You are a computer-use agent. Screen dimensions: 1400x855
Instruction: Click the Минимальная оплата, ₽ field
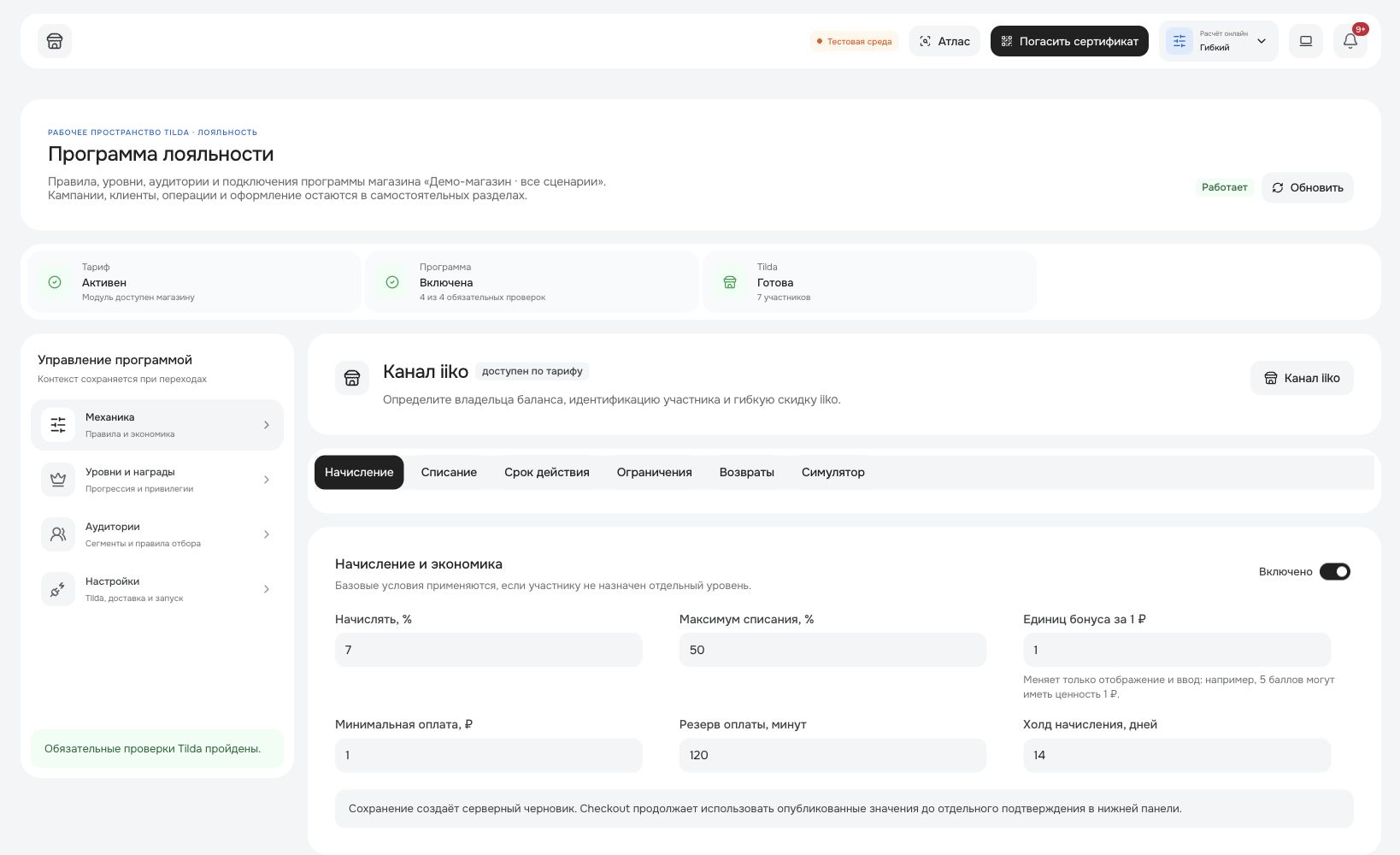(x=489, y=755)
